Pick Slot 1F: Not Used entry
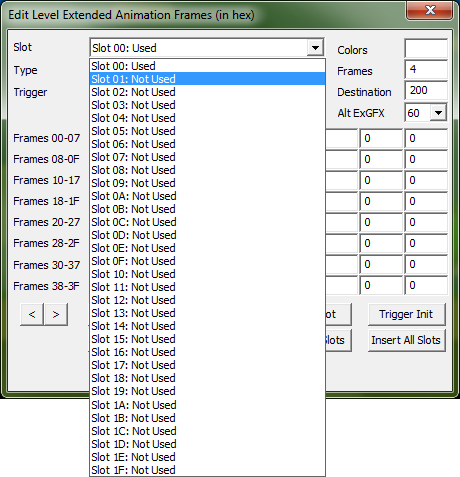The width and height of the screenshot is (460, 477). click(x=207, y=470)
